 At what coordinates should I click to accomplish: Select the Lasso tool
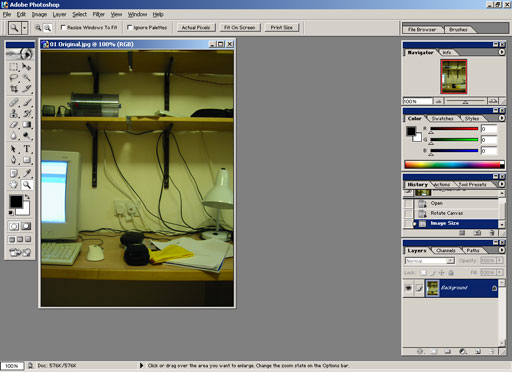[14, 78]
